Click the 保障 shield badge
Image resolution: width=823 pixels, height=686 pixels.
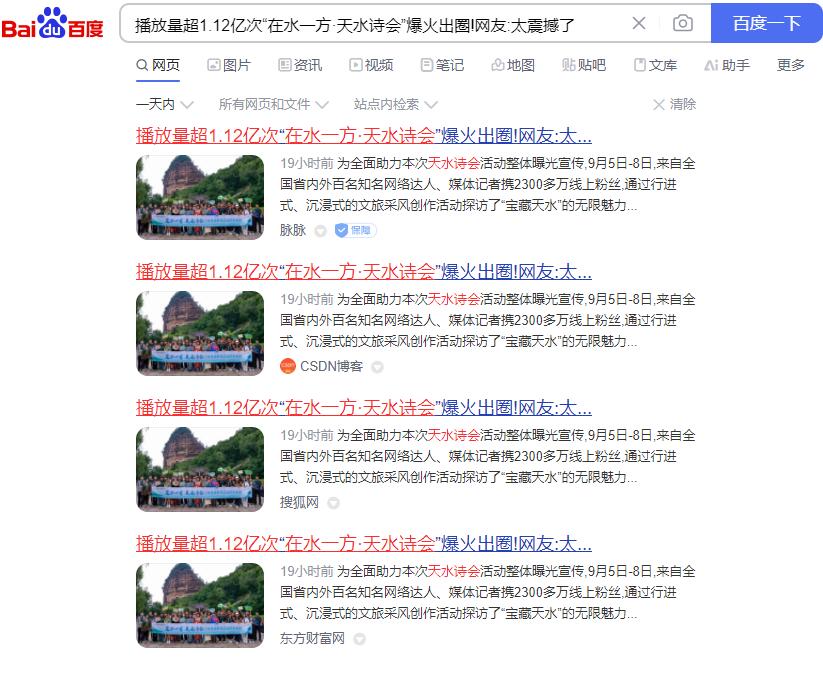(355, 230)
